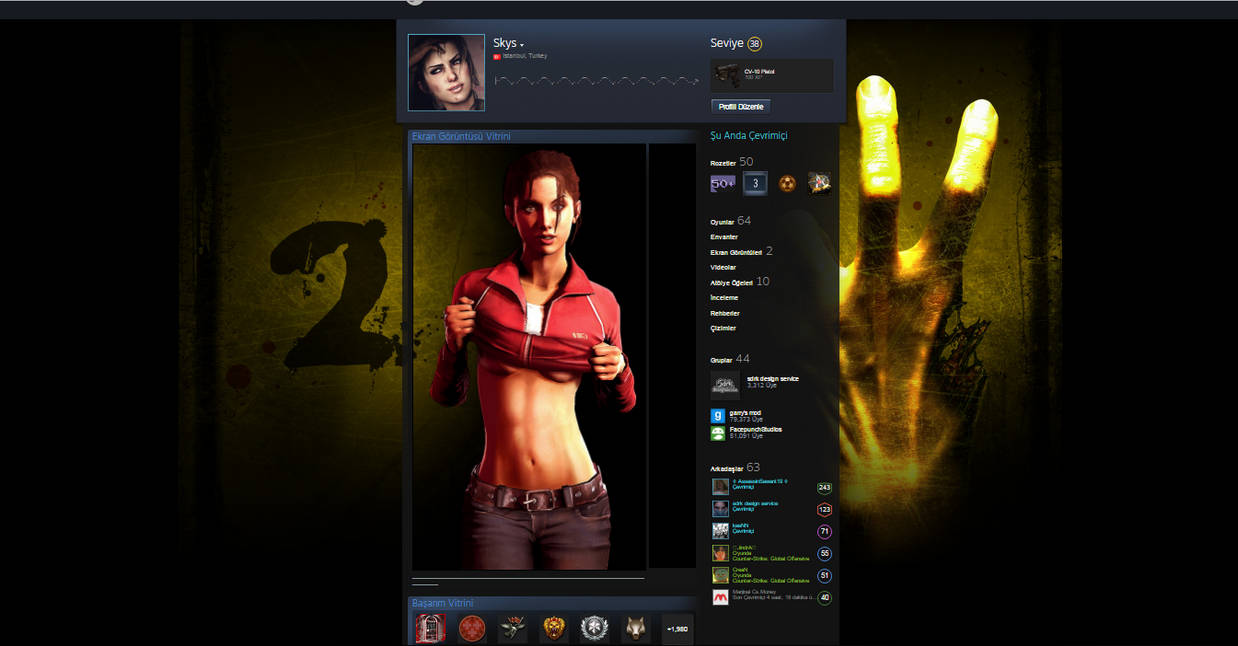
Task: Open the Rozetler badges link
Action: (723, 163)
